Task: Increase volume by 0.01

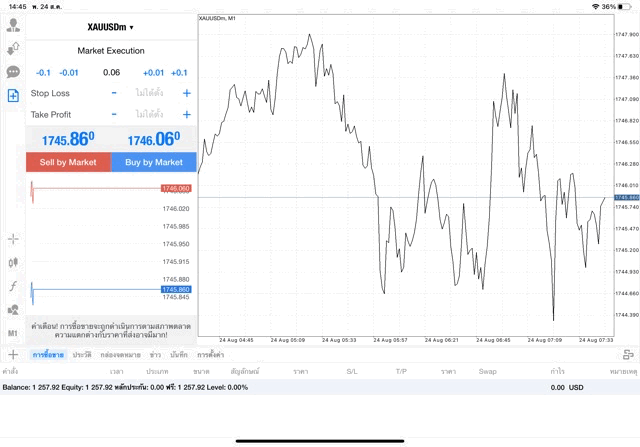Action: click(x=153, y=72)
